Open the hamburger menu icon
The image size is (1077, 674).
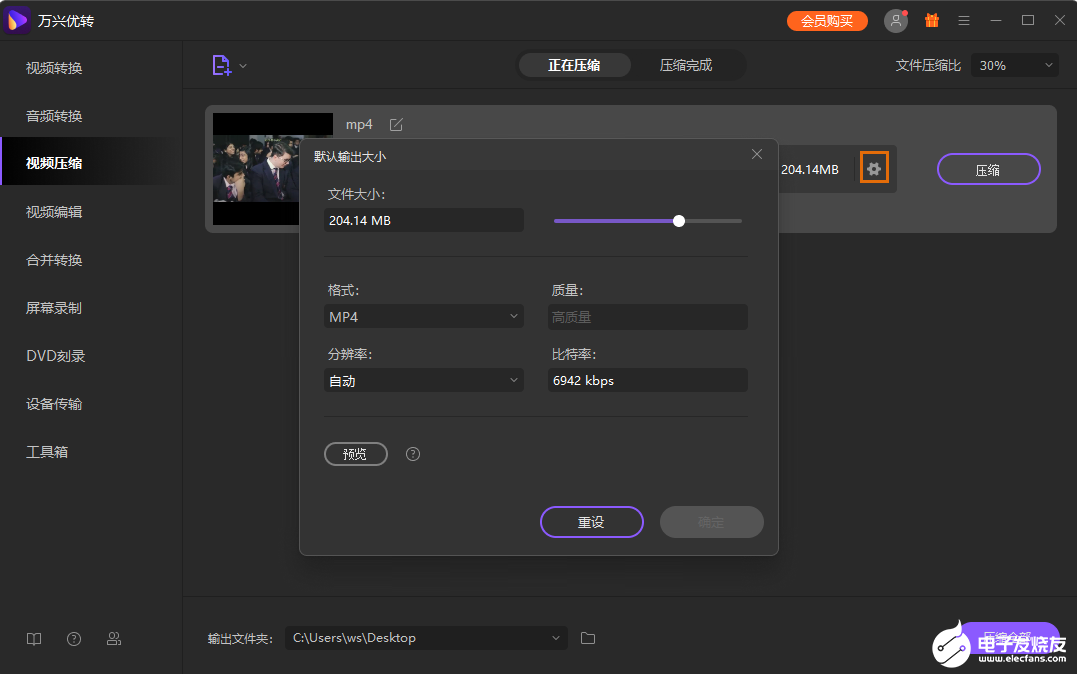(964, 21)
